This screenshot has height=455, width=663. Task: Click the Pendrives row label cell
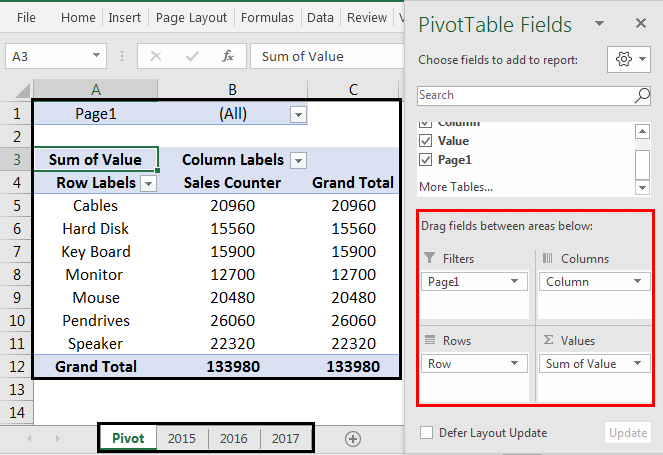(96, 321)
